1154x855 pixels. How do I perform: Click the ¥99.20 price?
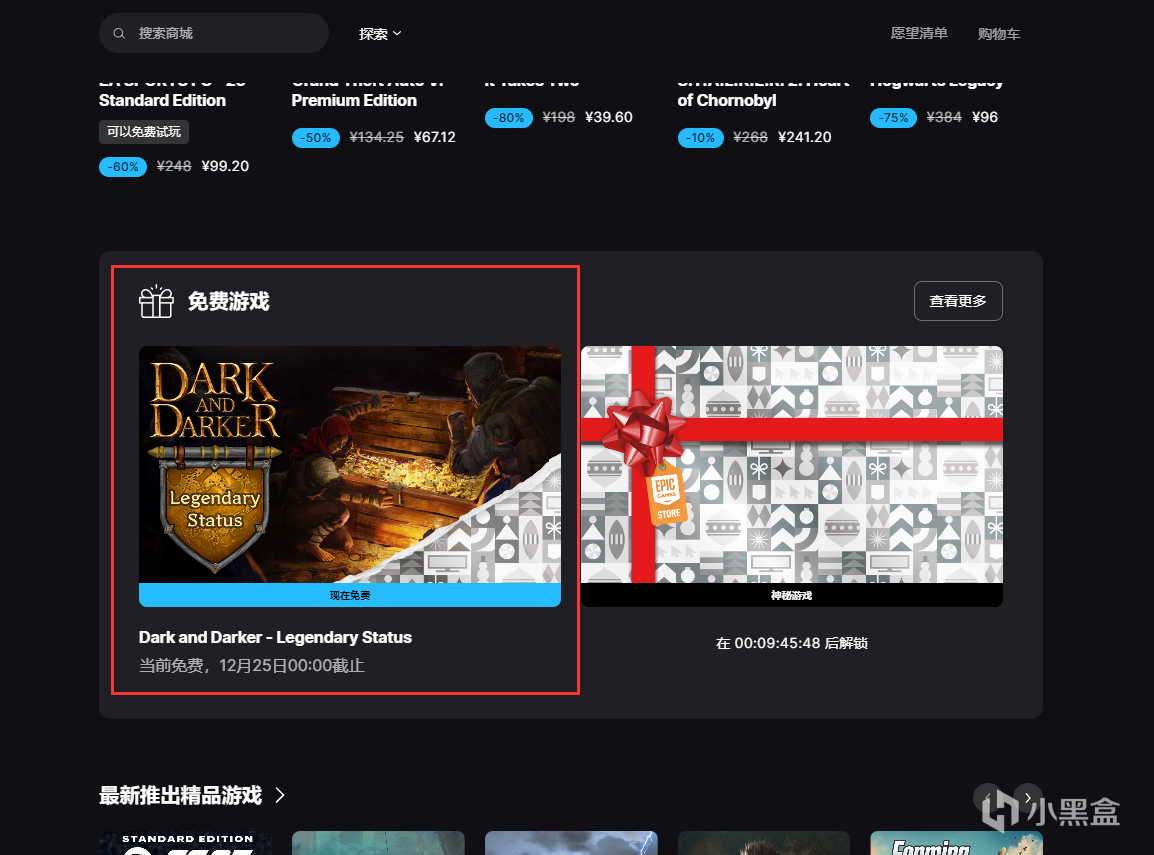[x=225, y=166]
